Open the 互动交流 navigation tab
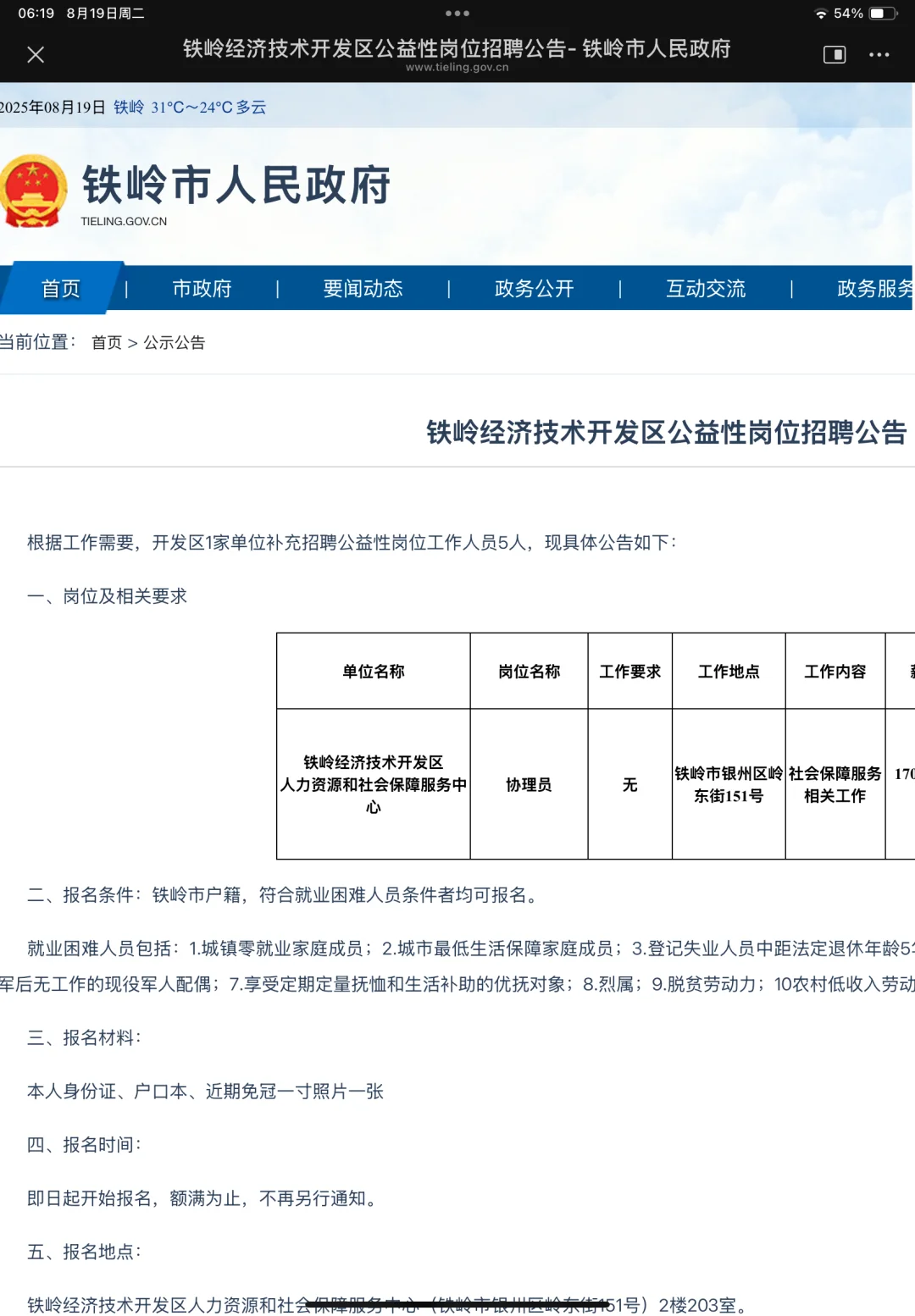Image resolution: width=915 pixels, height=1316 pixels. (x=706, y=289)
